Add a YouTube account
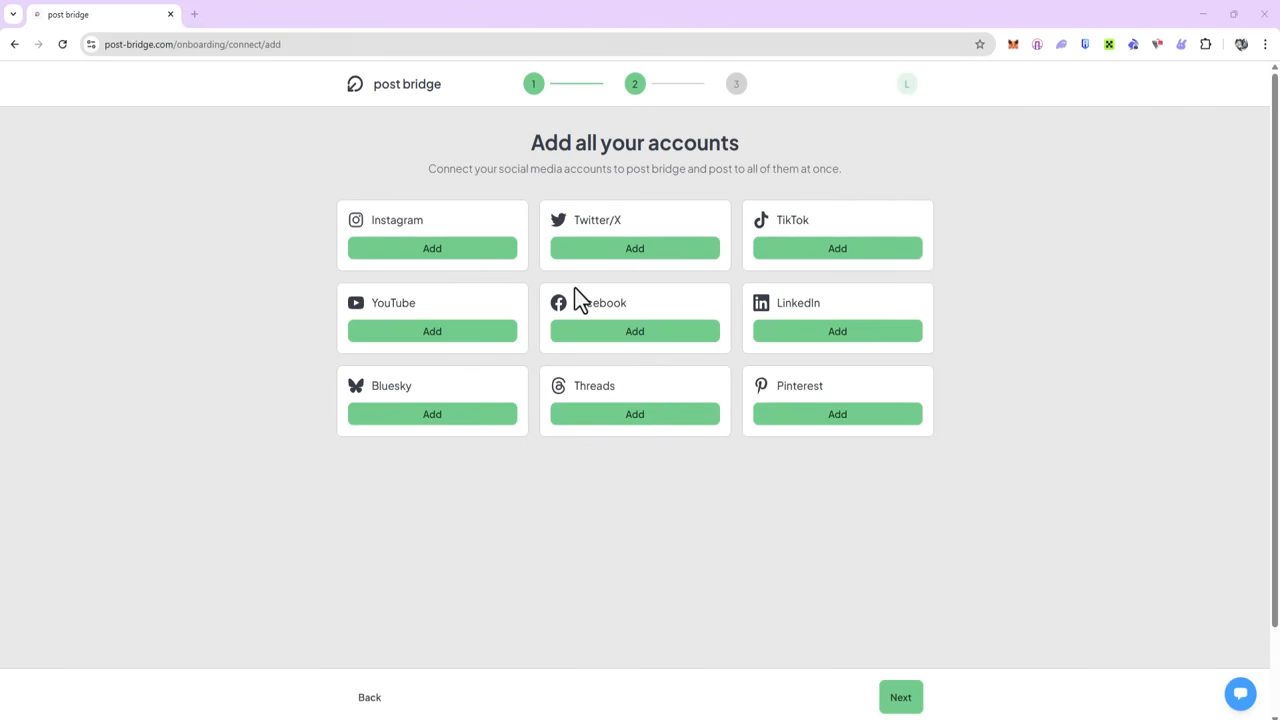Image resolution: width=1280 pixels, height=720 pixels. pyautogui.click(x=432, y=331)
